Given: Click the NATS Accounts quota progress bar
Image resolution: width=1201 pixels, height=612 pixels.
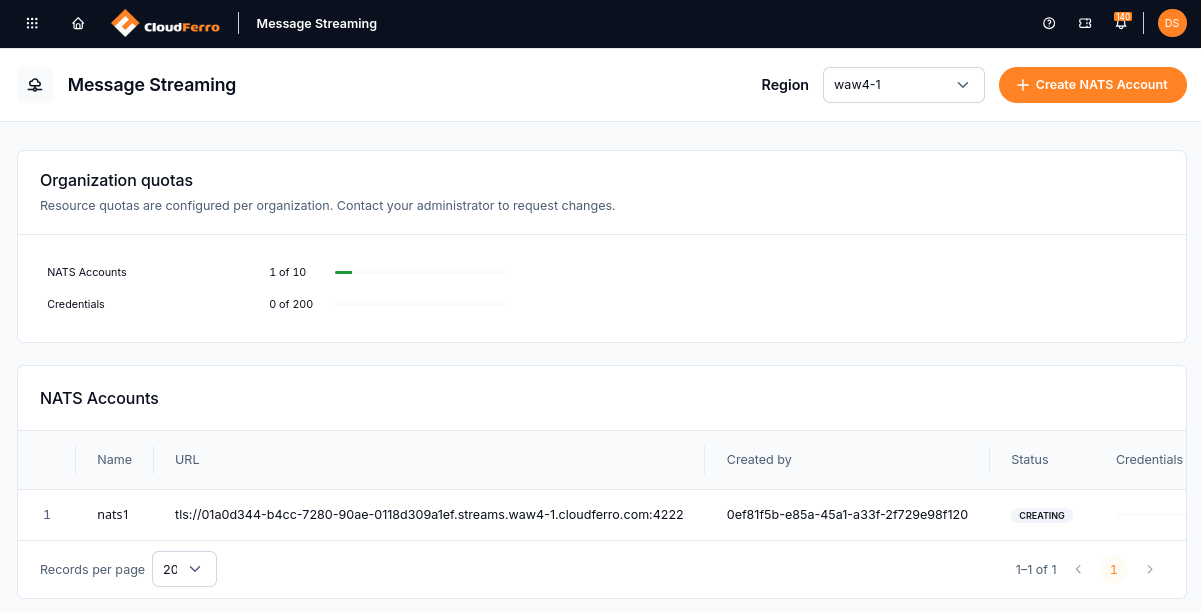Looking at the screenshot, I should (x=421, y=272).
